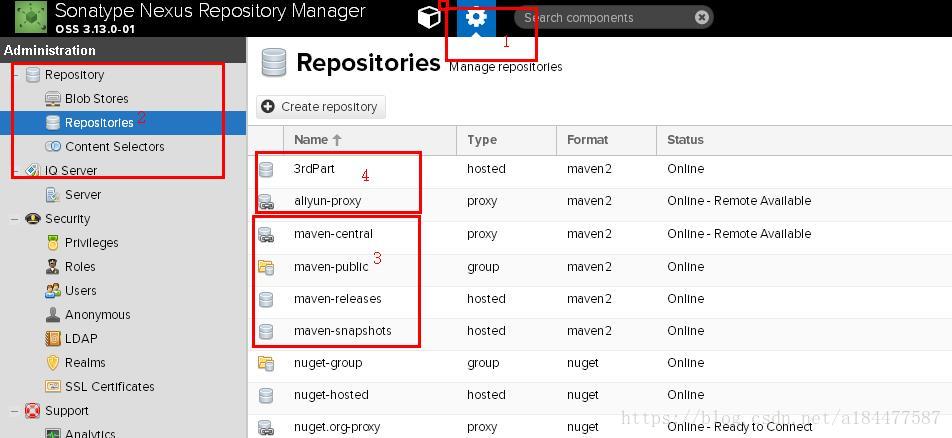The image size is (952, 438).
Task: Click the Support lifebuoy icon
Action: (x=33, y=411)
